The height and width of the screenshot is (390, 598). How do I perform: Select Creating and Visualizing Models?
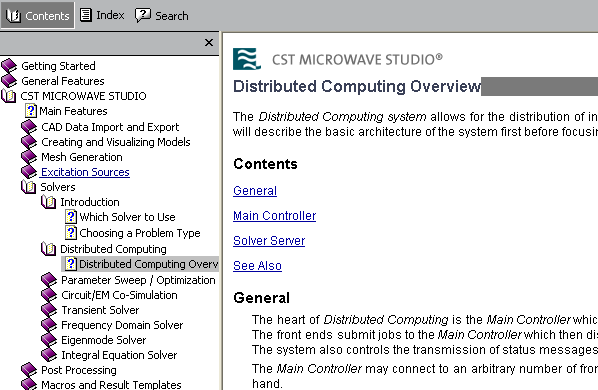(116, 142)
